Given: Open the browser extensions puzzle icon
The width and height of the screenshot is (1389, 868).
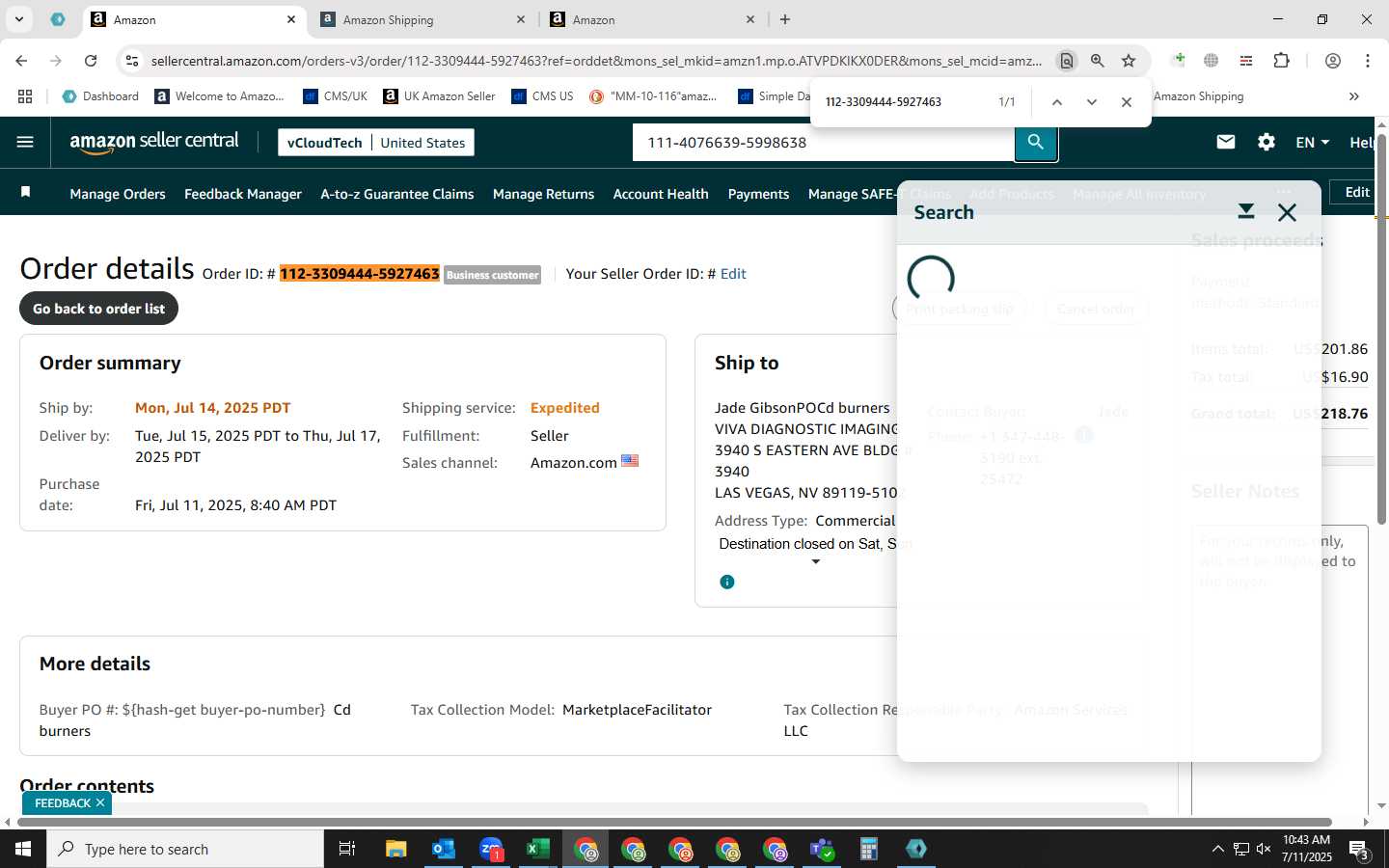Looking at the screenshot, I should pos(1281,61).
